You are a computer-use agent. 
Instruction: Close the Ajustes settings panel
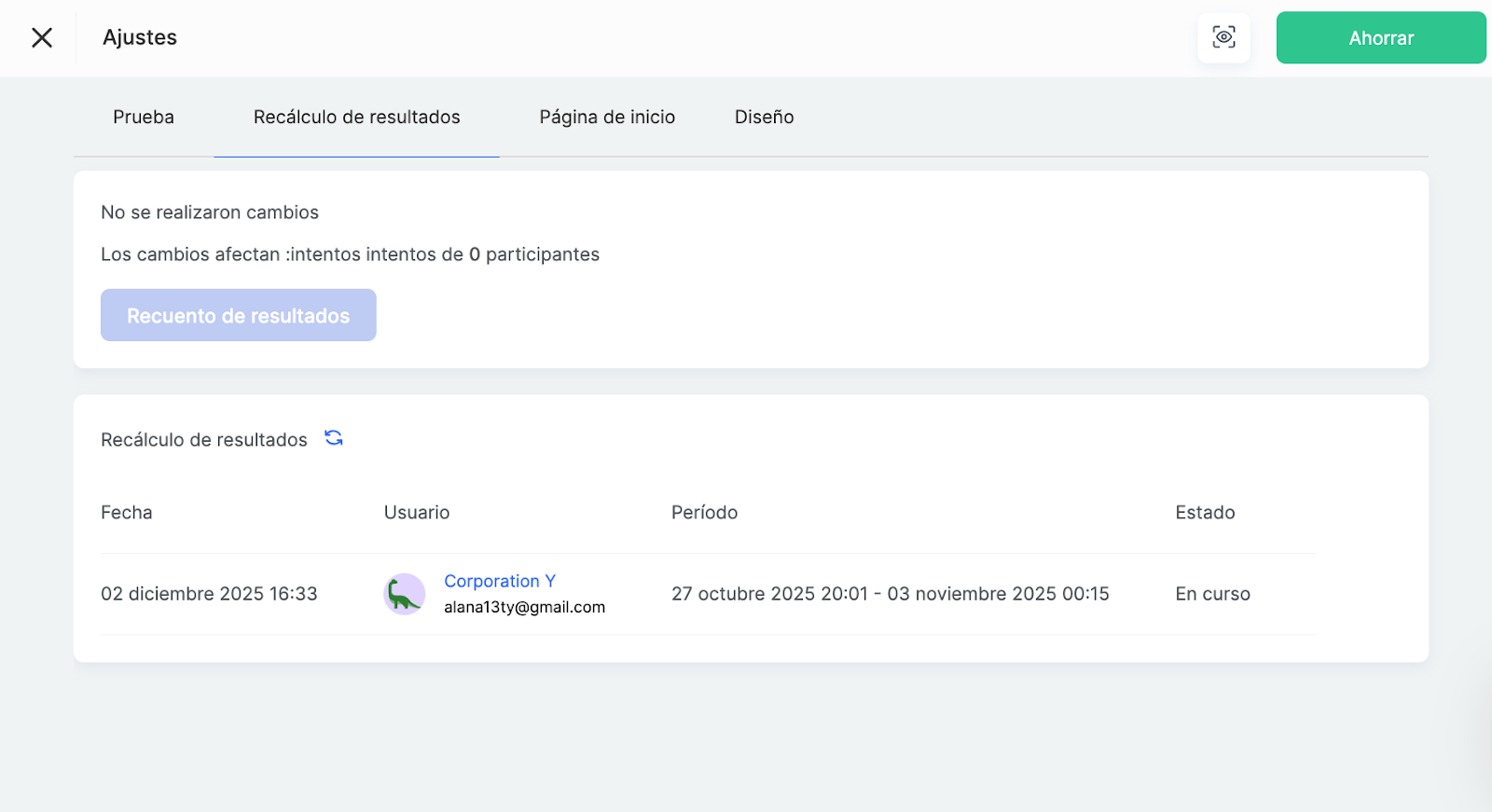click(x=42, y=37)
